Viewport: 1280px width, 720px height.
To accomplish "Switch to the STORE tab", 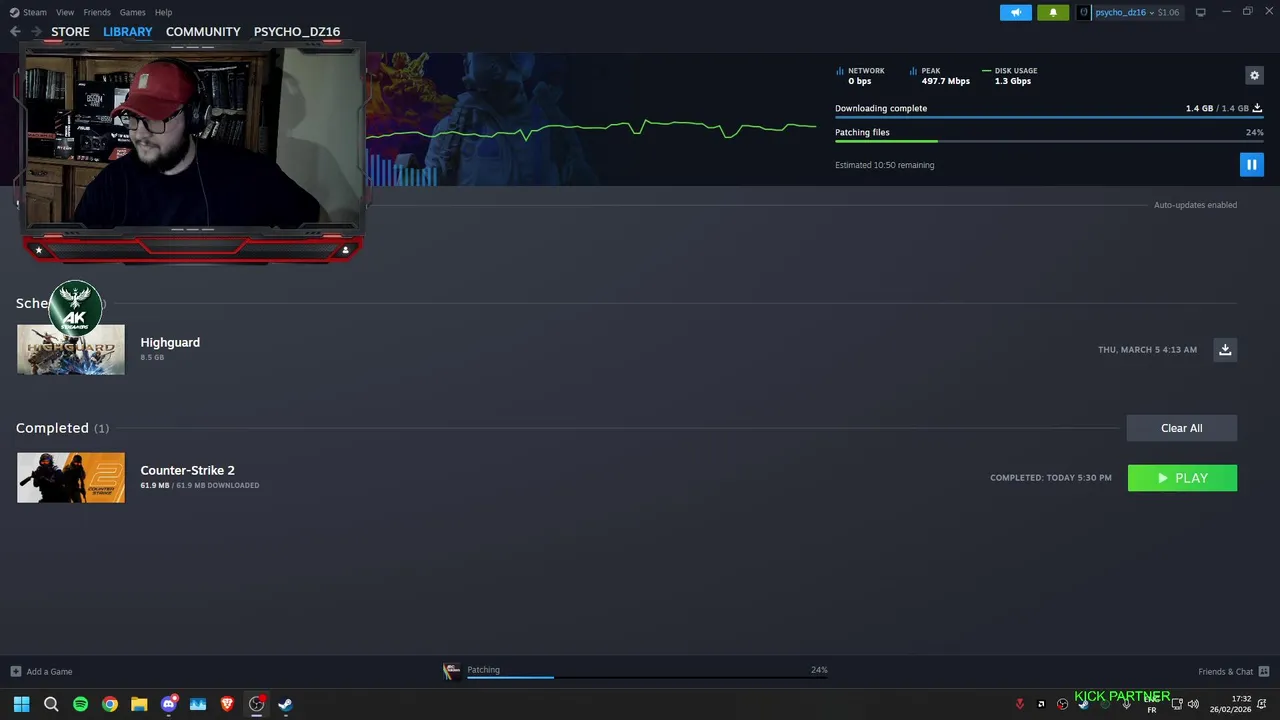I will coord(70,31).
